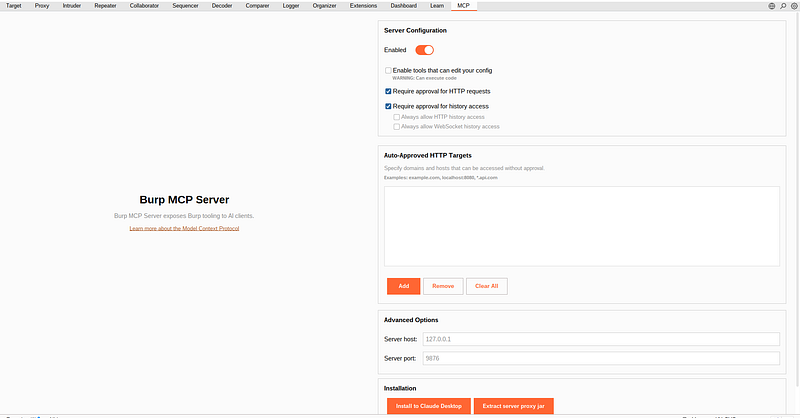
Task: Click the WARNING: Can execute code text
Action: point(424,78)
